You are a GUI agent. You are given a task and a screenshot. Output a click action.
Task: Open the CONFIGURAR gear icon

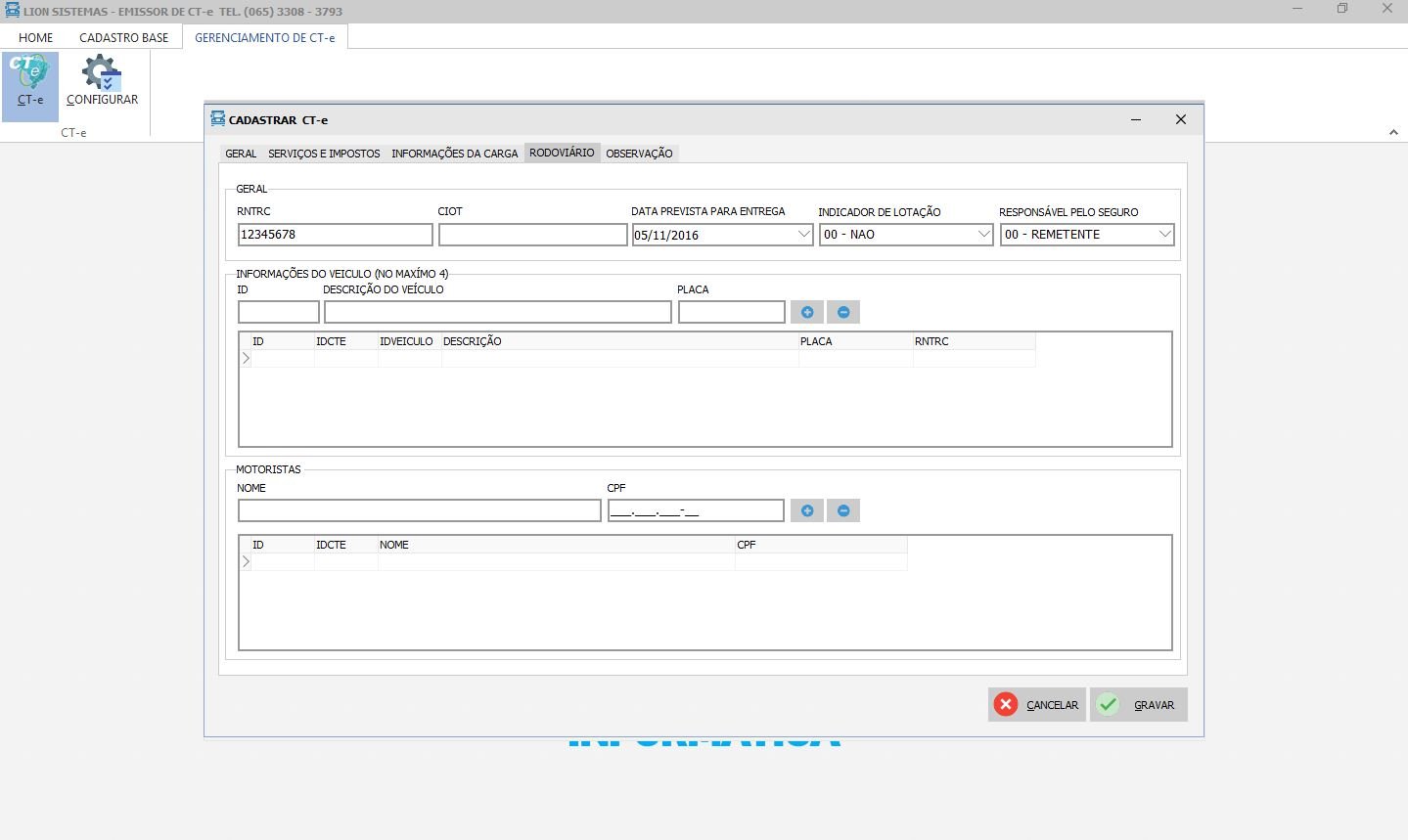(x=102, y=80)
